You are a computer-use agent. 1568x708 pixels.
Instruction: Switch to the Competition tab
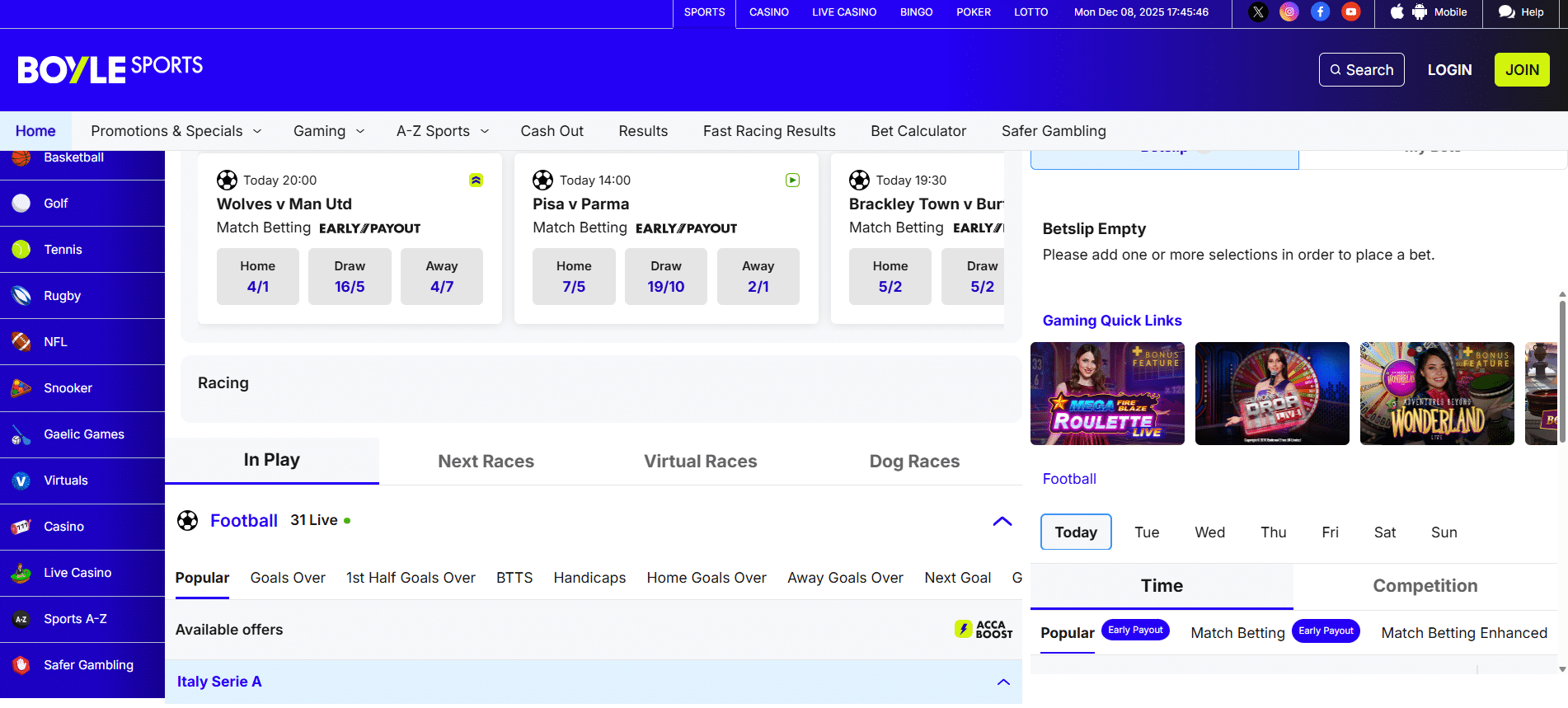[1425, 586]
